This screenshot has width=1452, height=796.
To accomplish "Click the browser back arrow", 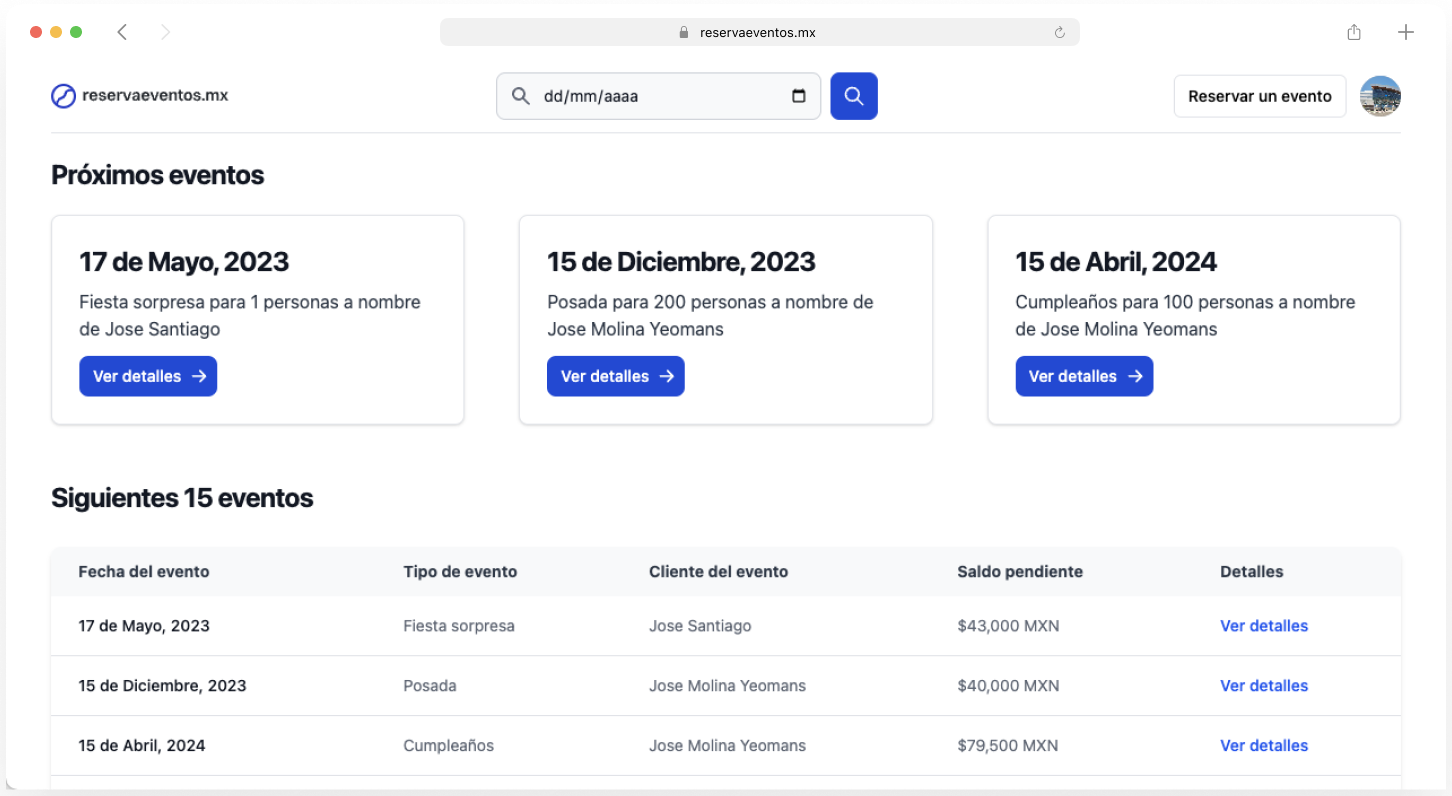I will (x=122, y=32).
